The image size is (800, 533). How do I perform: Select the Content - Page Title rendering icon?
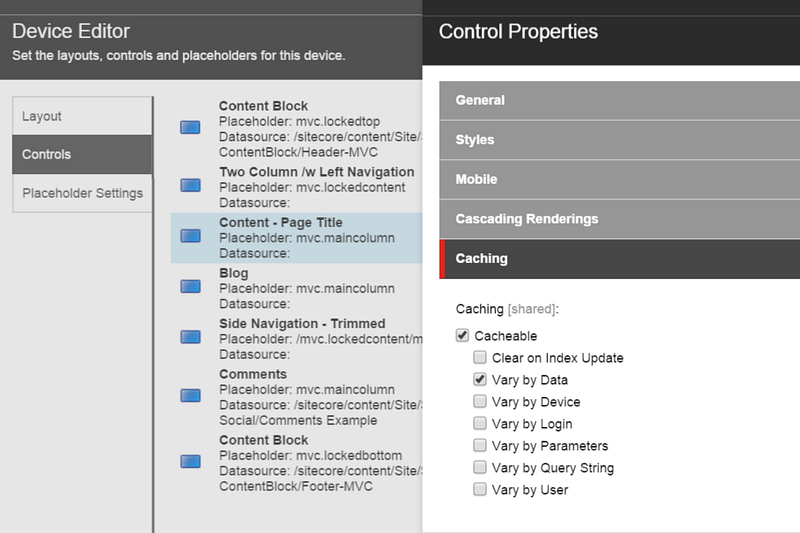click(190, 236)
